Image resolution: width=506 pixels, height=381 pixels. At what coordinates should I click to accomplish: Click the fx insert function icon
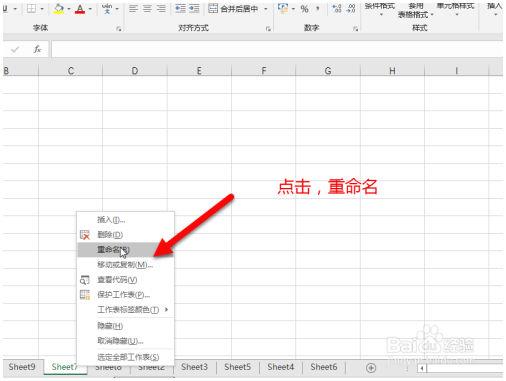(37, 49)
